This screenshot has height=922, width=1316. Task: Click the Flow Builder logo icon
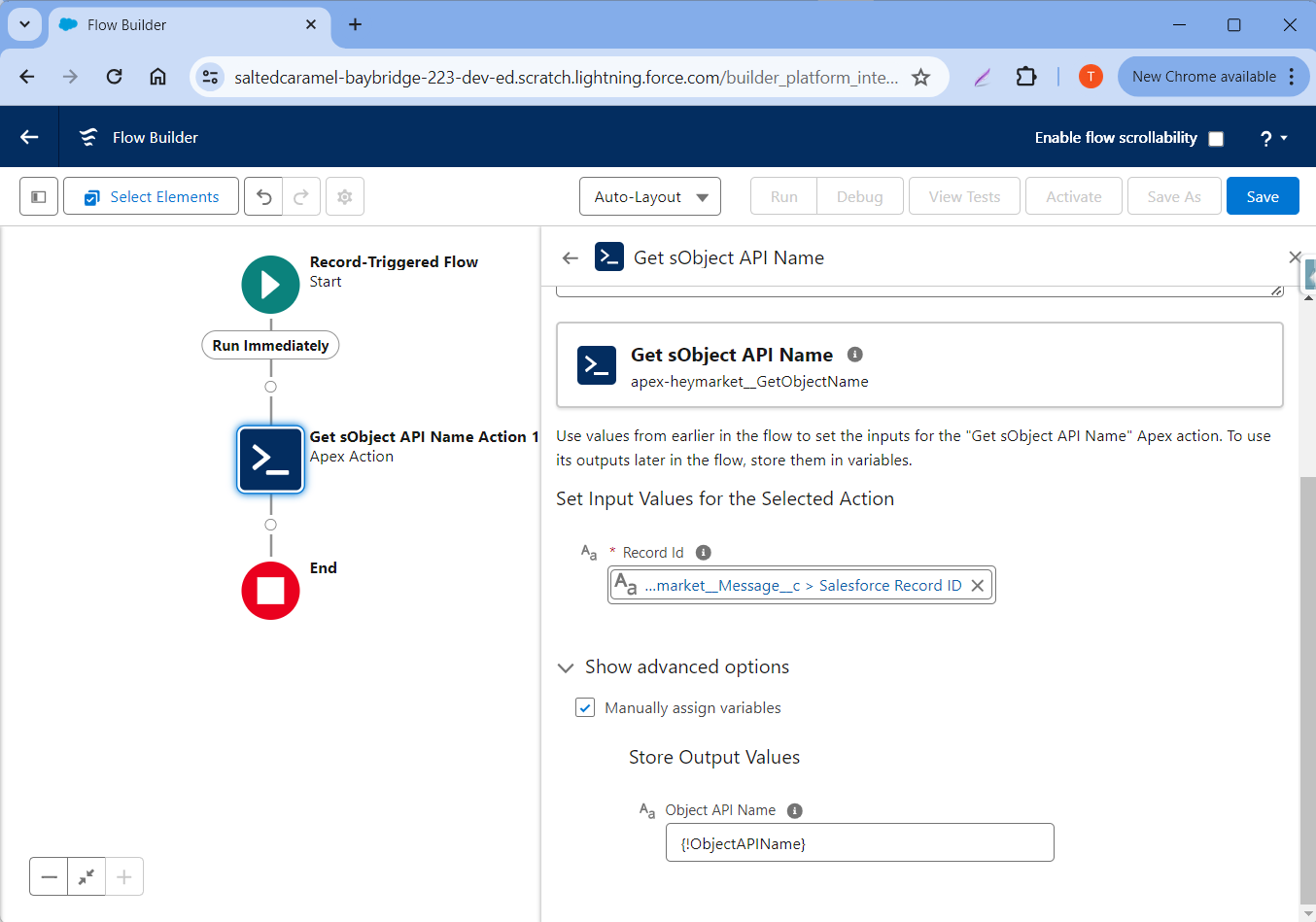click(x=88, y=137)
